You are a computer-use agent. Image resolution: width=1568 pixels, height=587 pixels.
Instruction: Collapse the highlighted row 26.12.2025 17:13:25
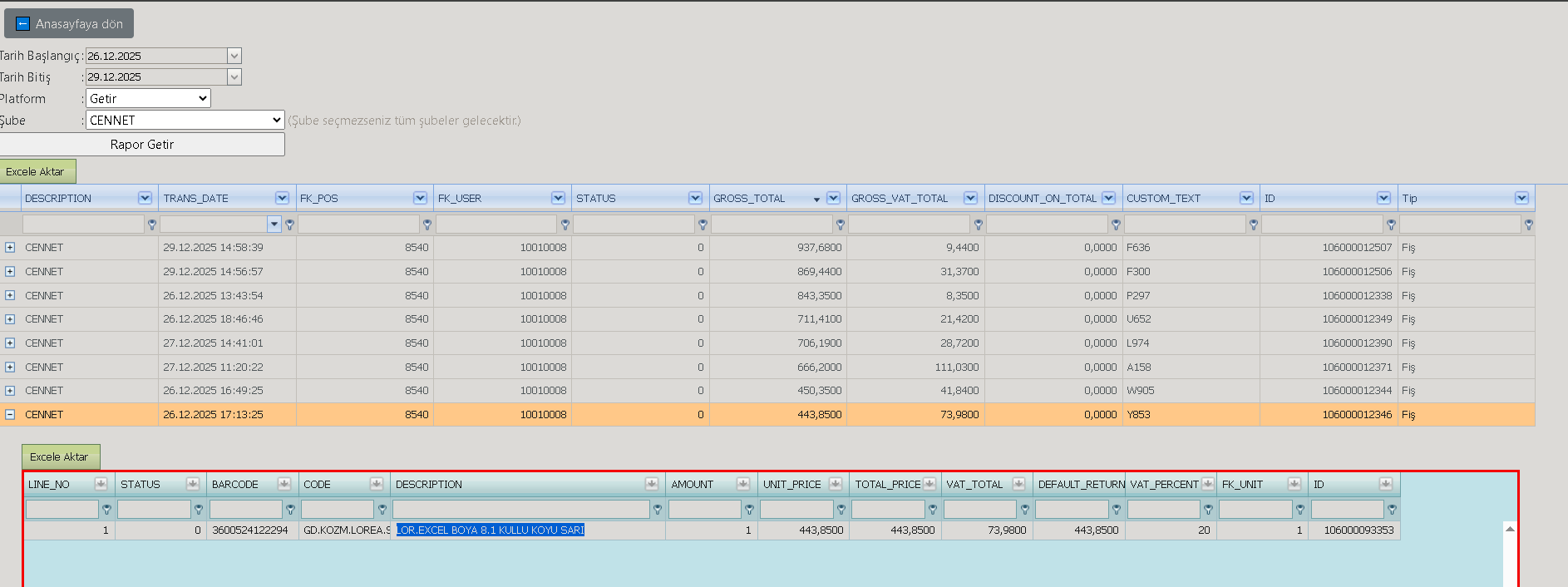(10, 414)
